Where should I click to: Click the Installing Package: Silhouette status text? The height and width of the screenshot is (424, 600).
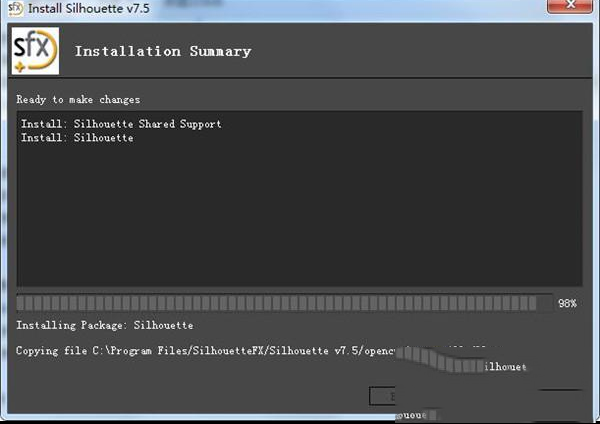pyautogui.click(x=105, y=326)
